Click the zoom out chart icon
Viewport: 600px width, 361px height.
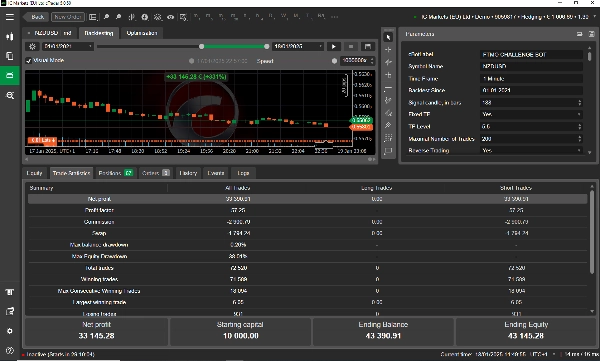click(x=119, y=17)
